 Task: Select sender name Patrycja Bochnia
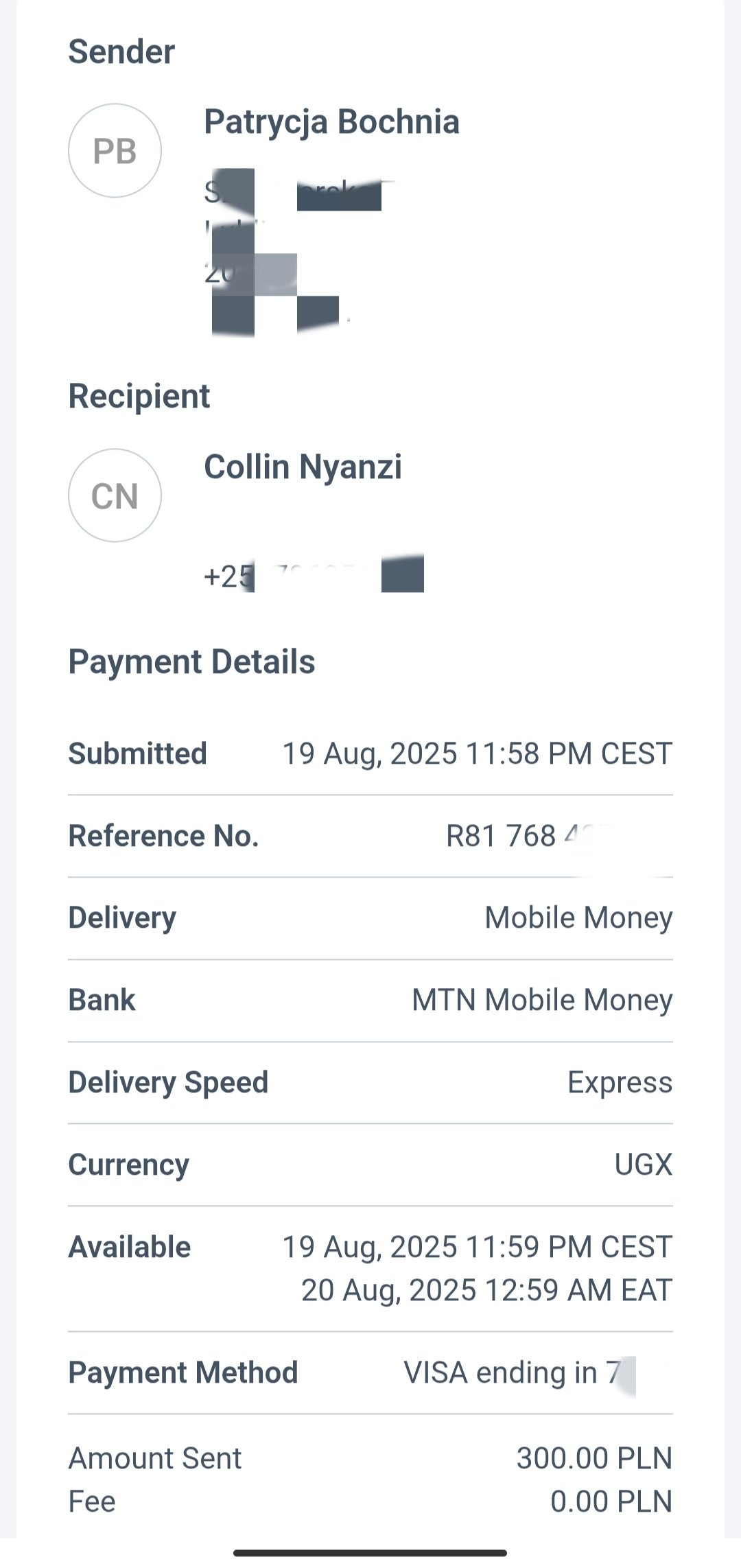click(x=332, y=123)
